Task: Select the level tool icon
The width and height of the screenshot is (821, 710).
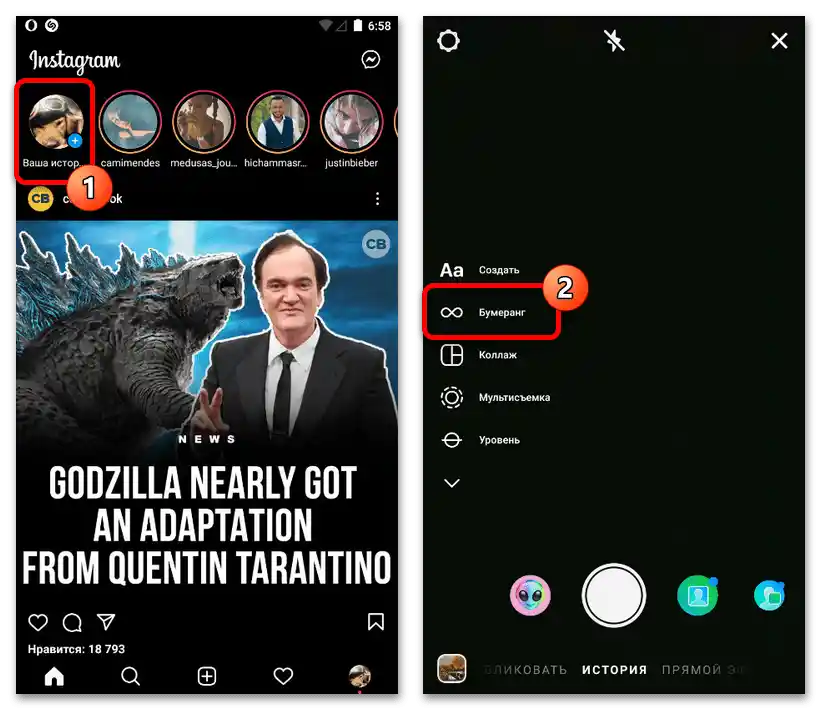Action: tap(451, 440)
